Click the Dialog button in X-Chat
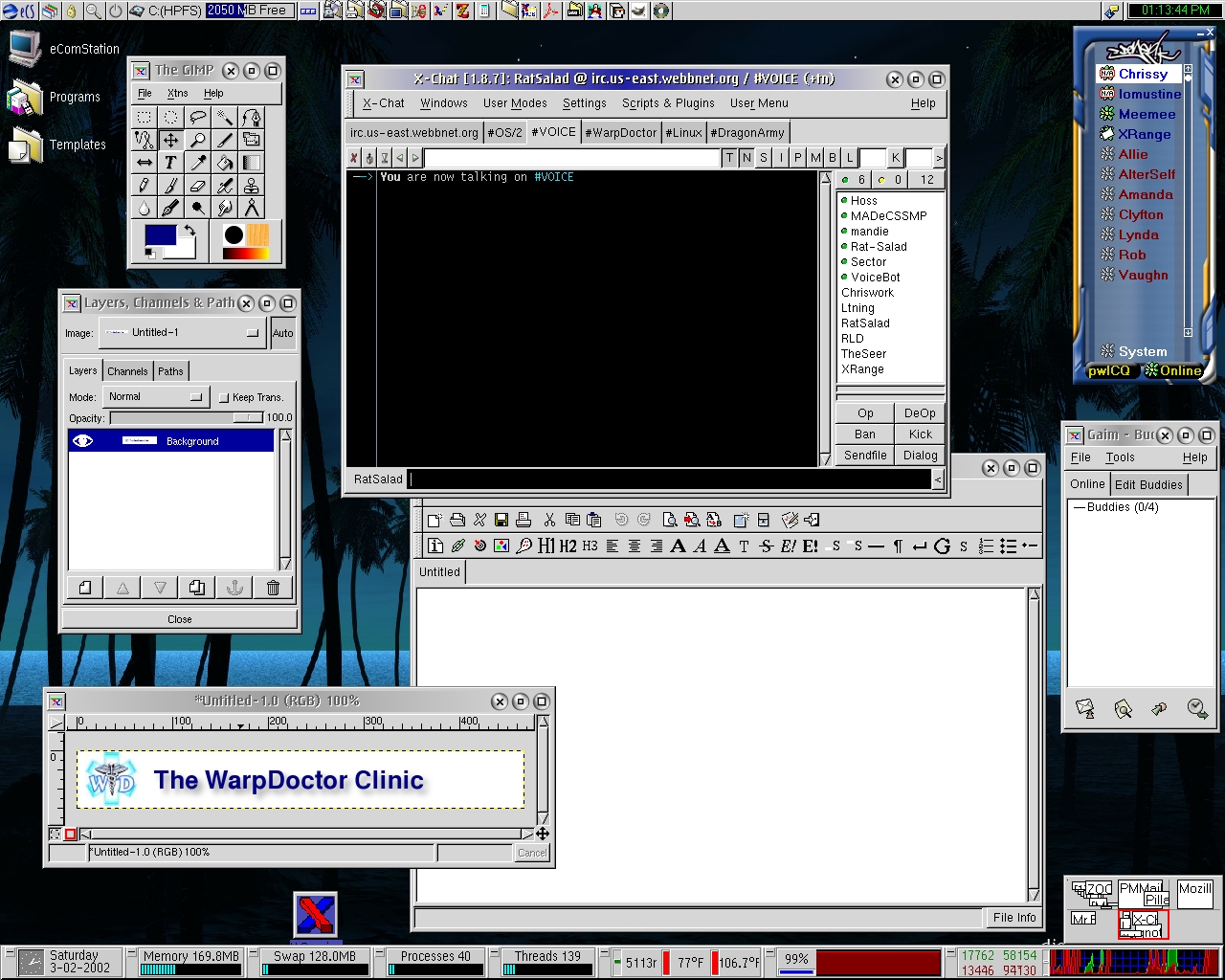Viewport: 1225px width, 980px height. (921, 456)
